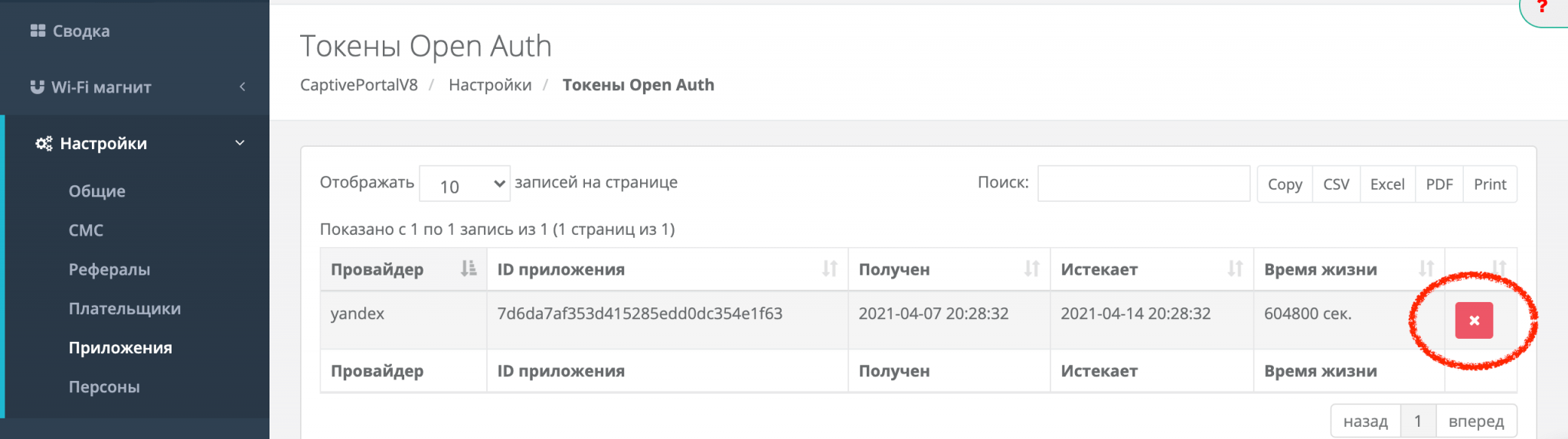The width and height of the screenshot is (1568, 439).
Task: Sort by Получен column sort icon
Action: pos(1032,268)
